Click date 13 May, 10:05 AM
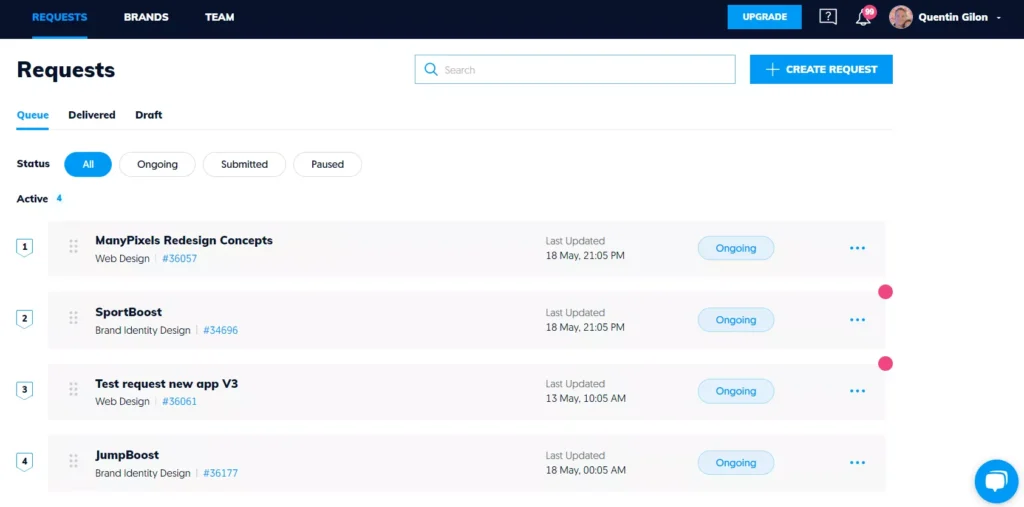The width and height of the screenshot is (1024, 507). (x=586, y=399)
